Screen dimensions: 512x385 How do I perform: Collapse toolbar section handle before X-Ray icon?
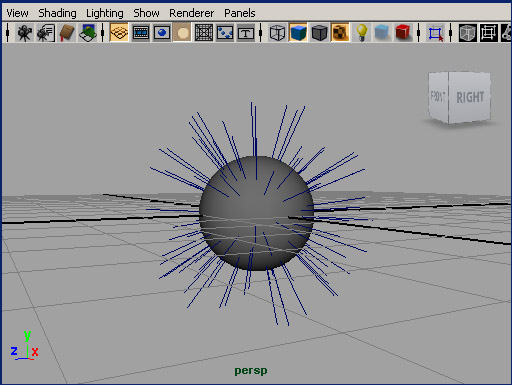coord(451,33)
